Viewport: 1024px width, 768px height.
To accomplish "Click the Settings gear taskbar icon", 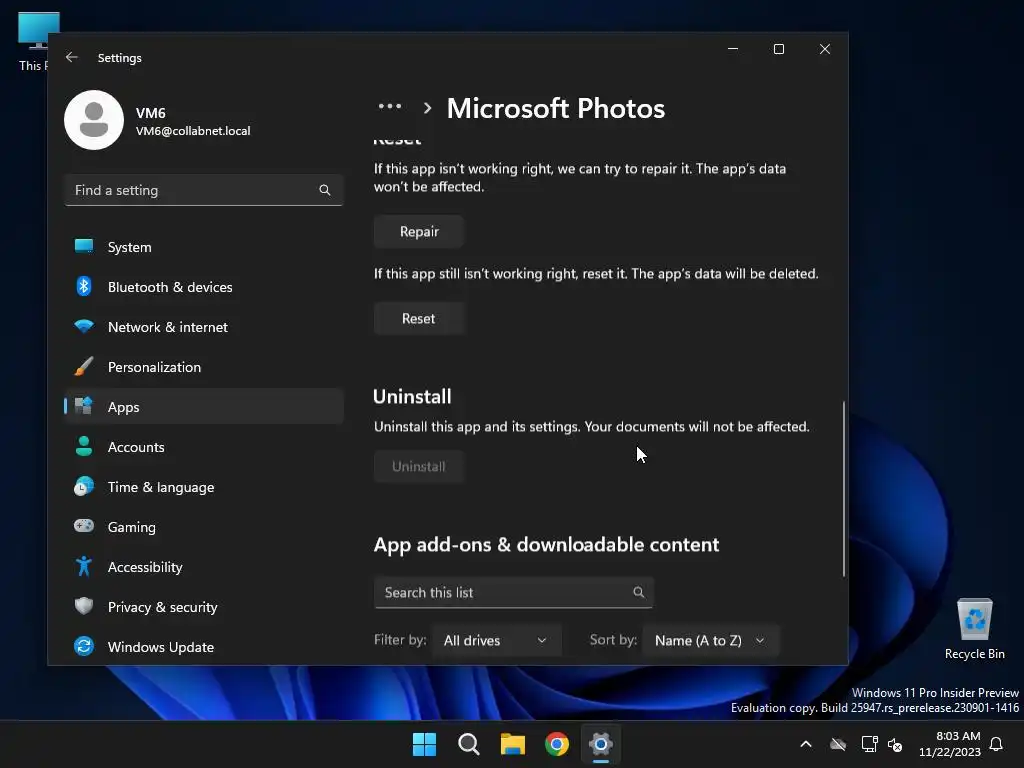I will pos(601,744).
